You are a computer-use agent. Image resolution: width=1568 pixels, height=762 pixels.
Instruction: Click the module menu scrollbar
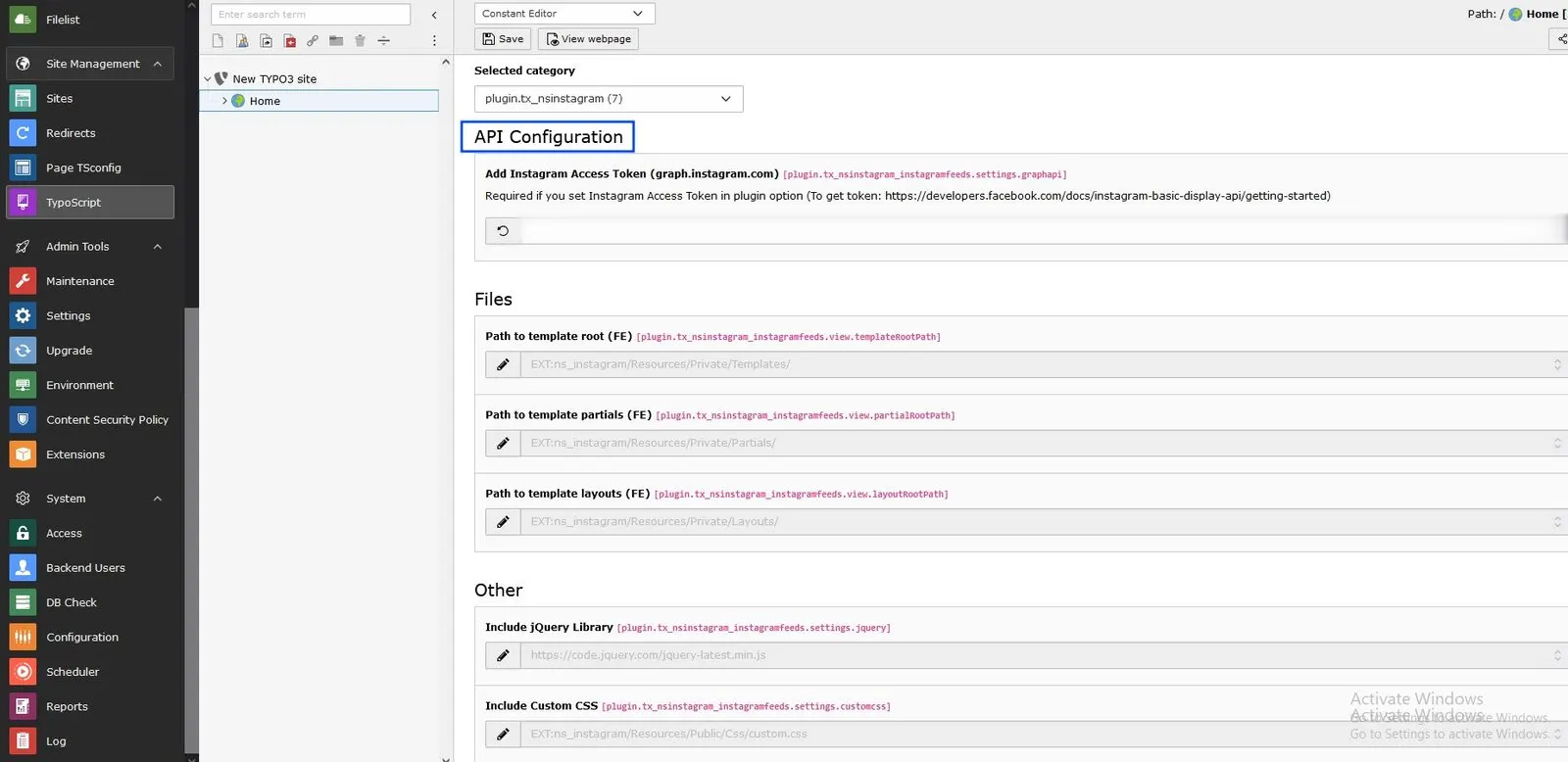[x=191, y=529]
